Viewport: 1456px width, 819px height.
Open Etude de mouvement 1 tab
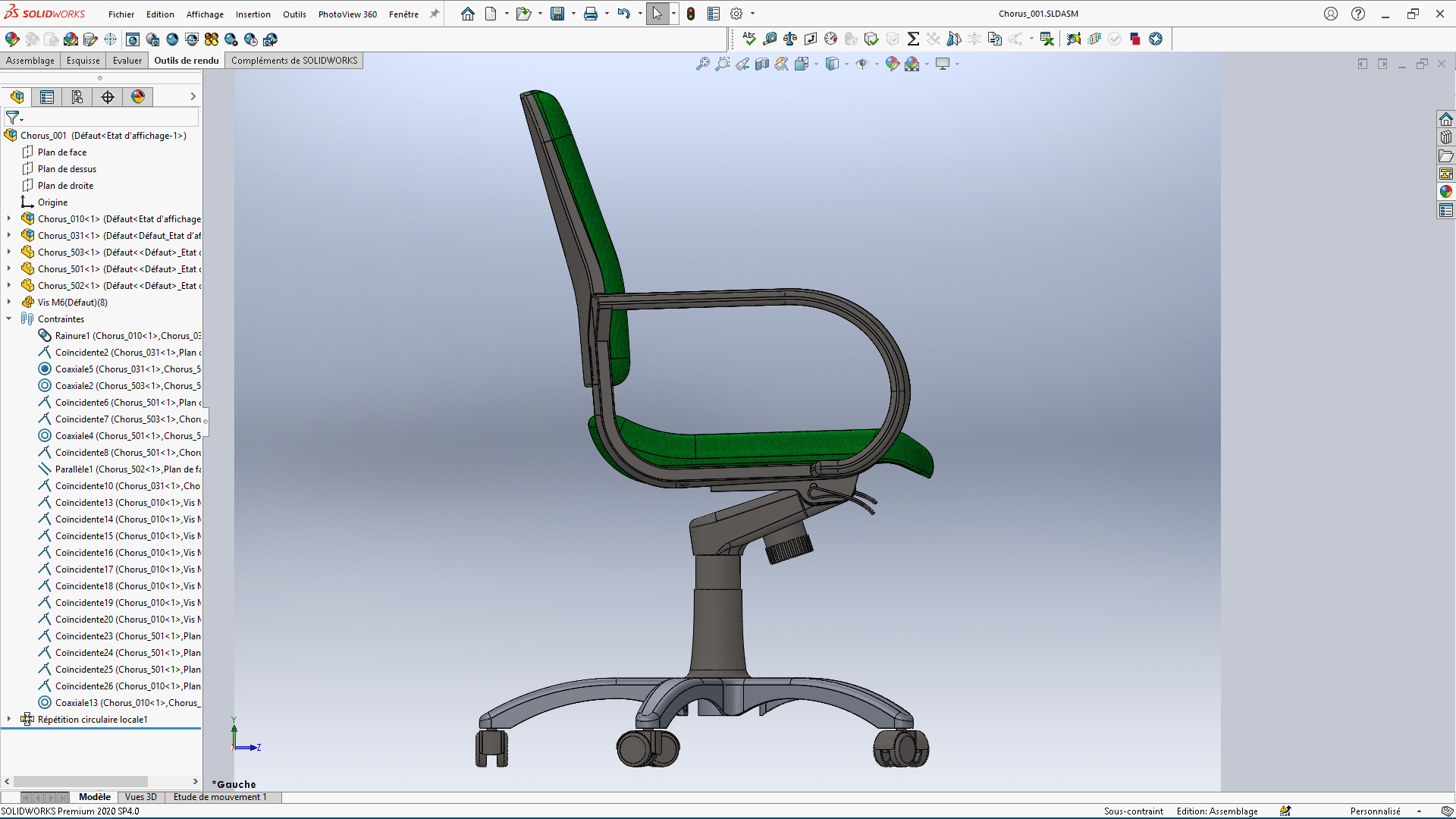(x=220, y=797)
